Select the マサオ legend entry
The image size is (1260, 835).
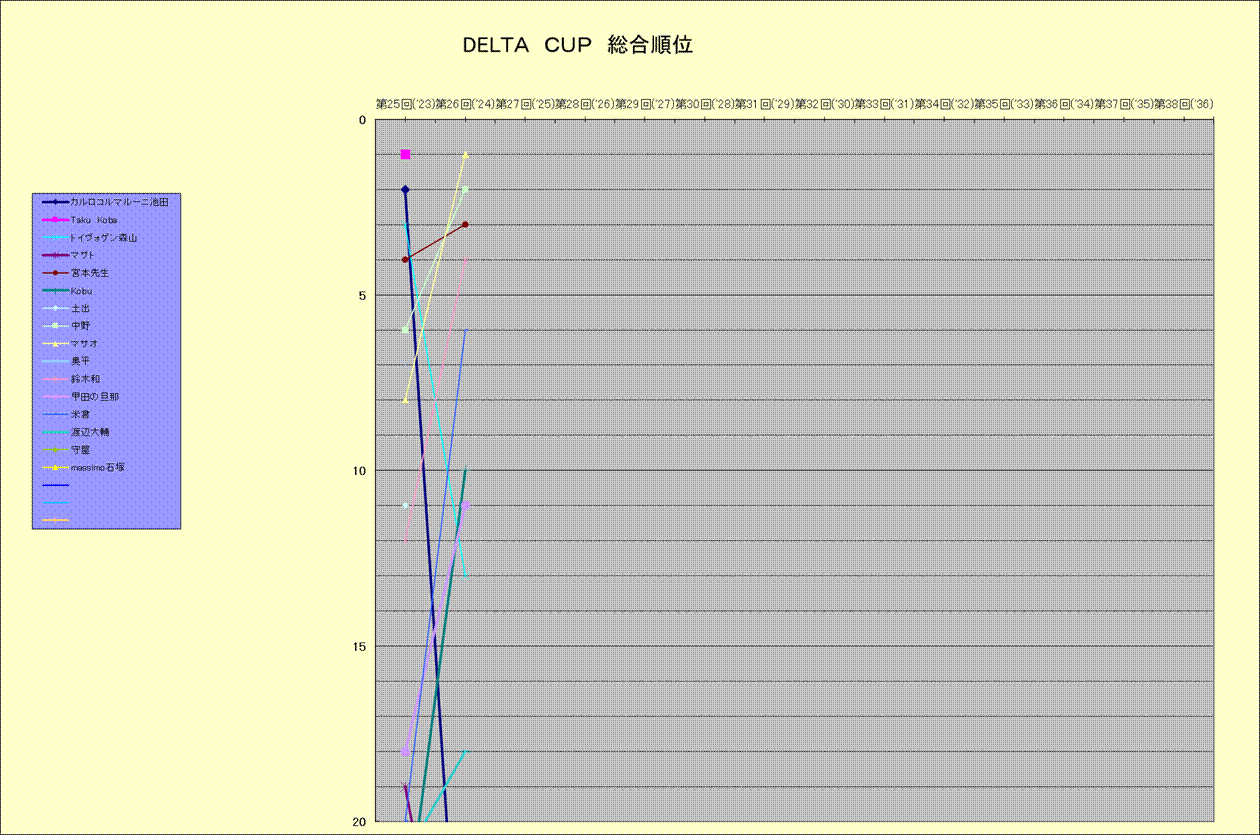70,343
